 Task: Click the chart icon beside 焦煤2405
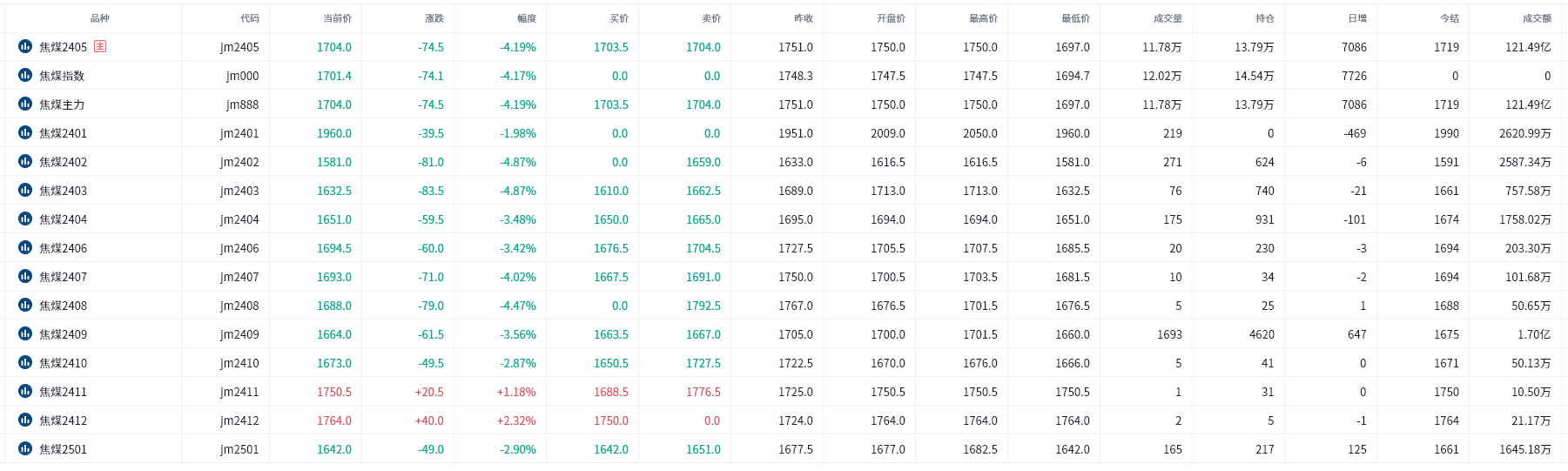pyautogui.click(x=25, y=46)
